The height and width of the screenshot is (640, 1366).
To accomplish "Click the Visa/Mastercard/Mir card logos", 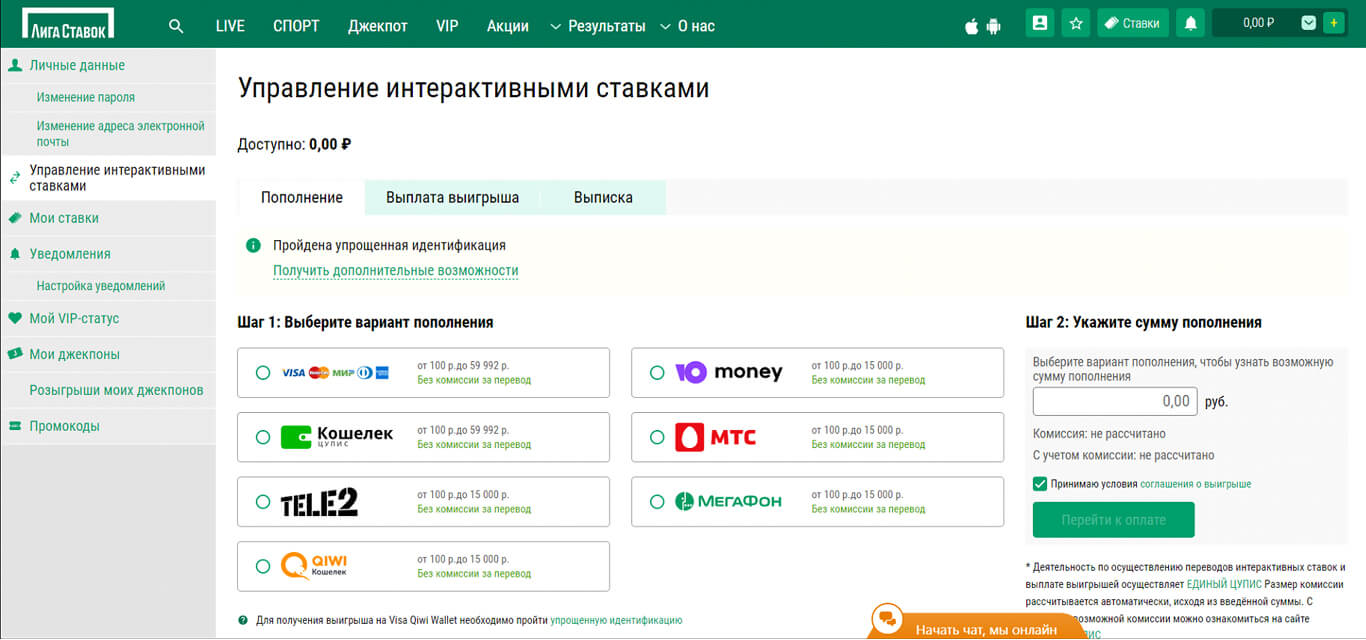I will (335, 373).
